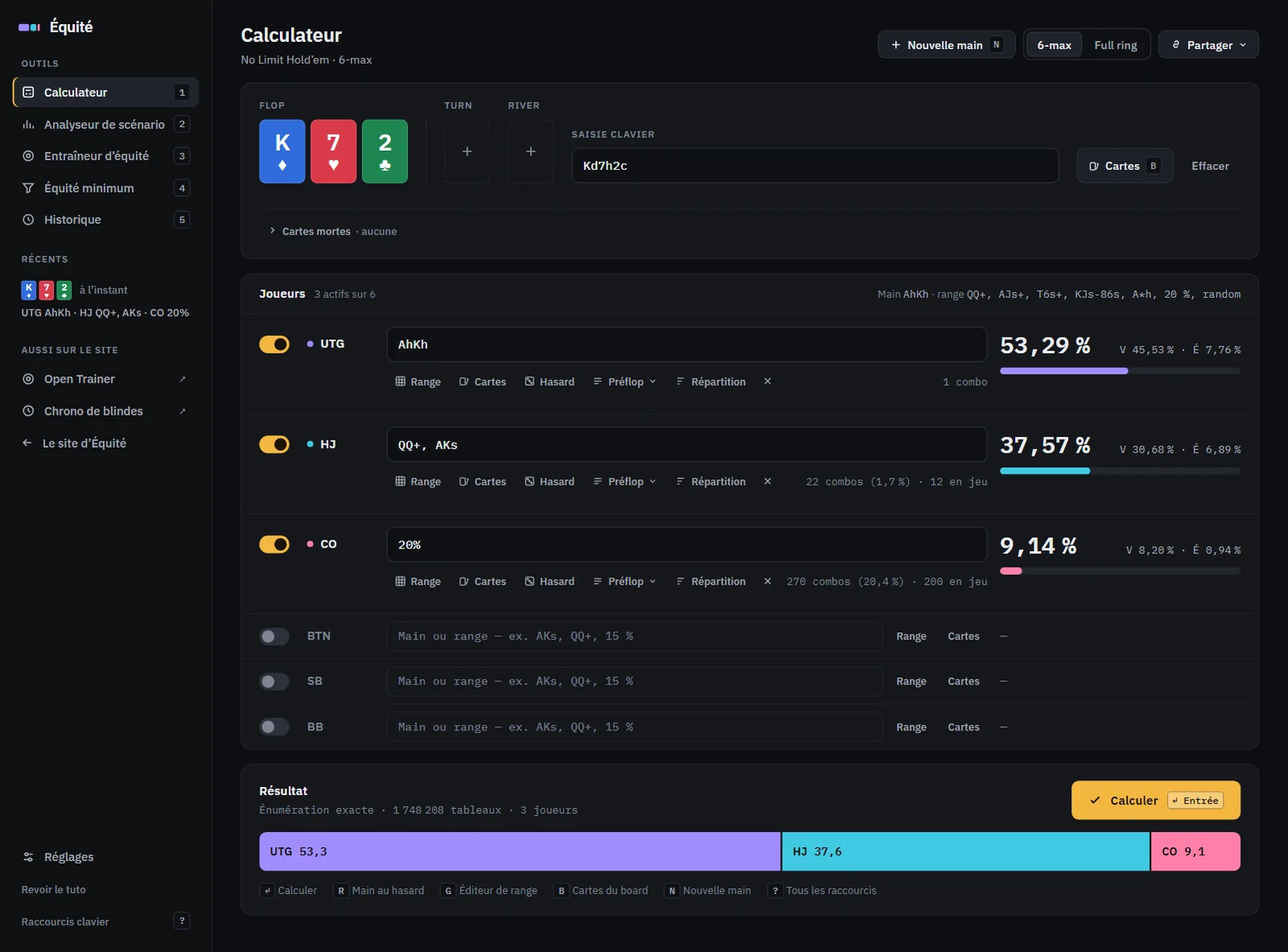1288x952 pixels.
Task: Open the Range grid editor for UTG
Action: pyautogui.click(x=418, y=382)
